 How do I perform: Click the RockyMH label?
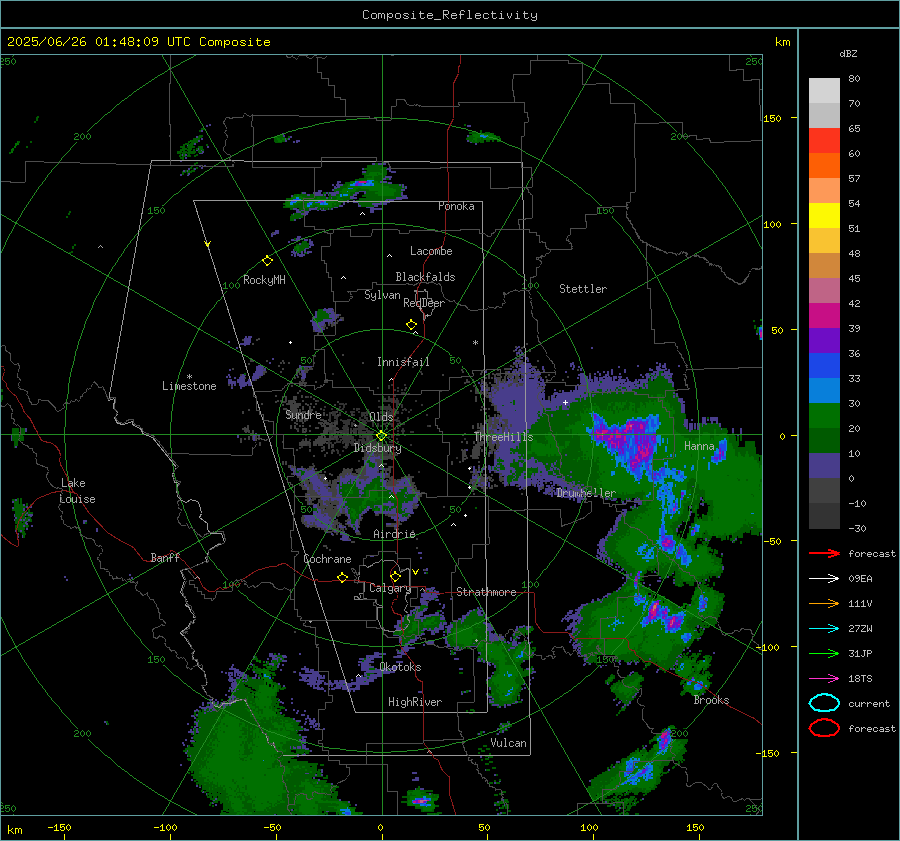(264, 280)
